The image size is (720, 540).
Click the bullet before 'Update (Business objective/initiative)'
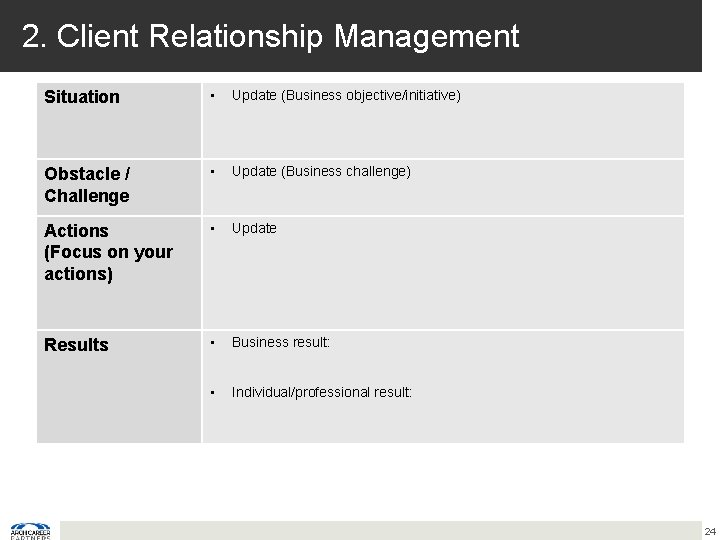(212, 96)
